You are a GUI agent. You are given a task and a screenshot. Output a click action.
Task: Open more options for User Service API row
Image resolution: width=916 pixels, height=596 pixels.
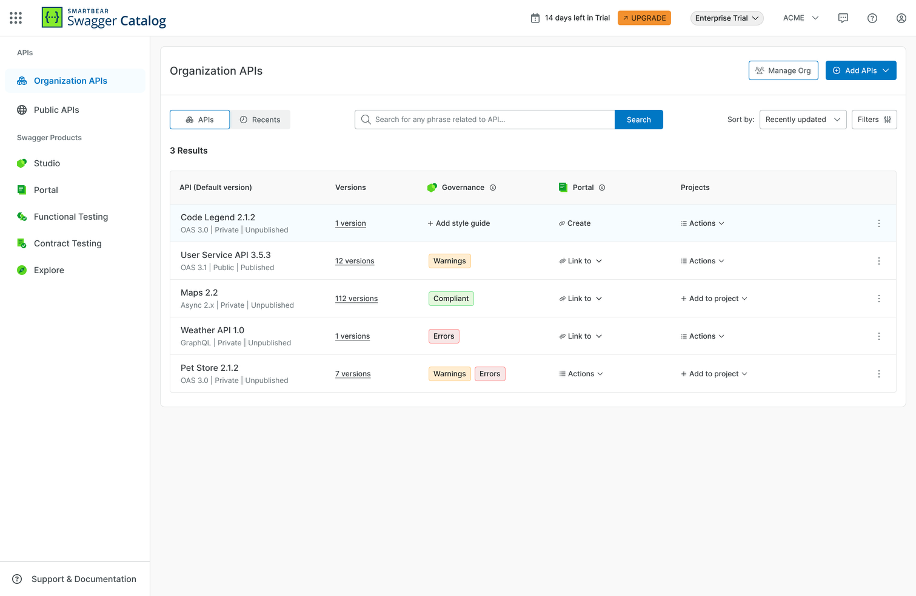[879, 261]
